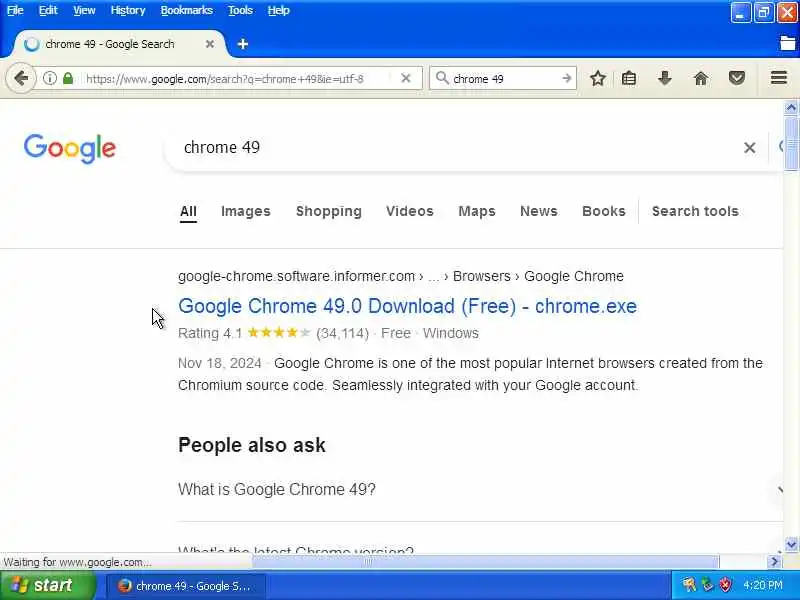The image size is (800, 600).
Task: Open the folder icon at tab bar right
Action: (x=788, y=43)
